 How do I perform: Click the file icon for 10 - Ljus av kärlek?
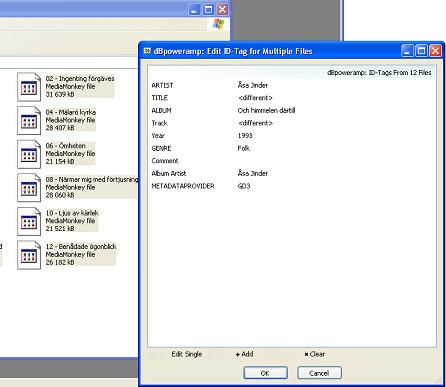pos(29,221)
